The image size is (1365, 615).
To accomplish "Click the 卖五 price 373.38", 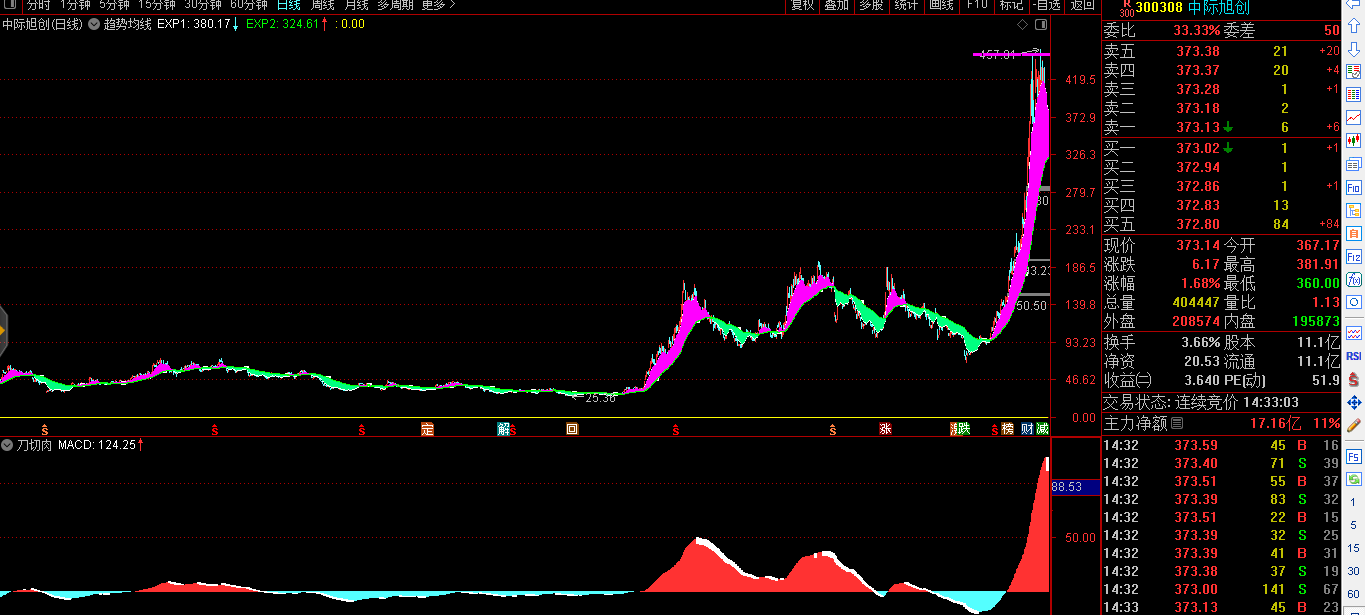I will coord(1198,51).
